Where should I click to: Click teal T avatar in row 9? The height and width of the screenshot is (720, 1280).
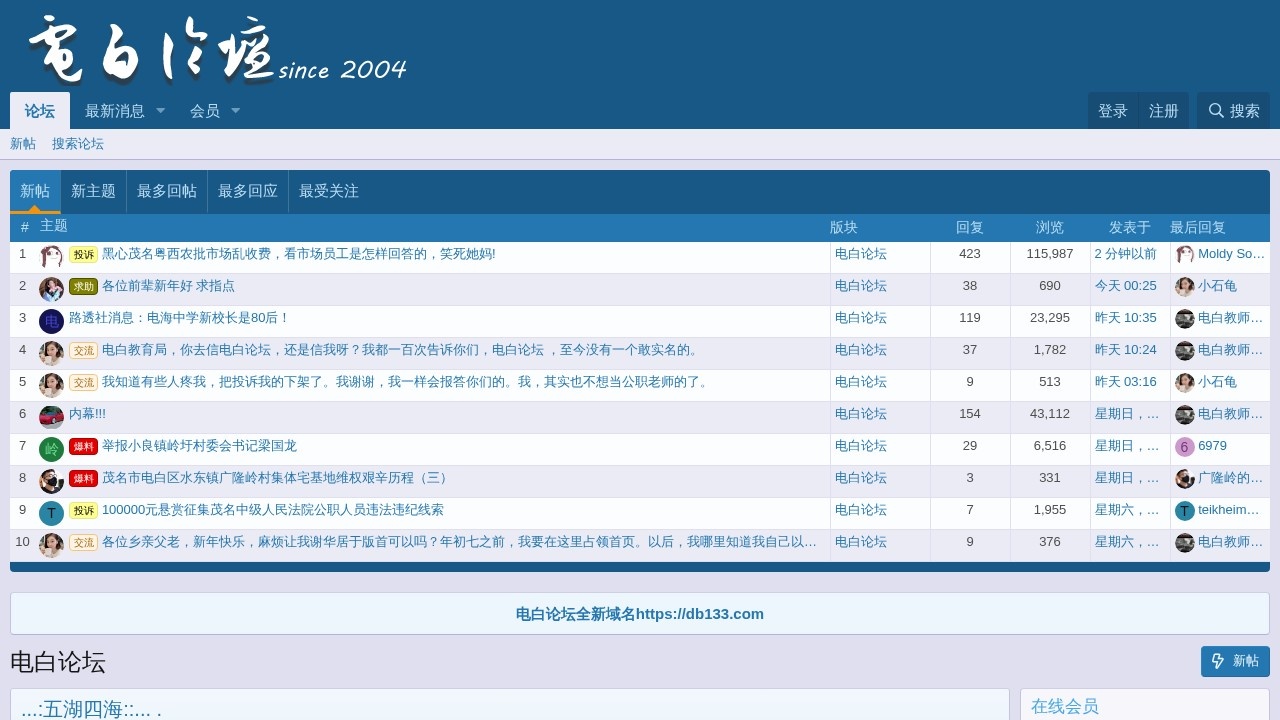pos(51,513)
